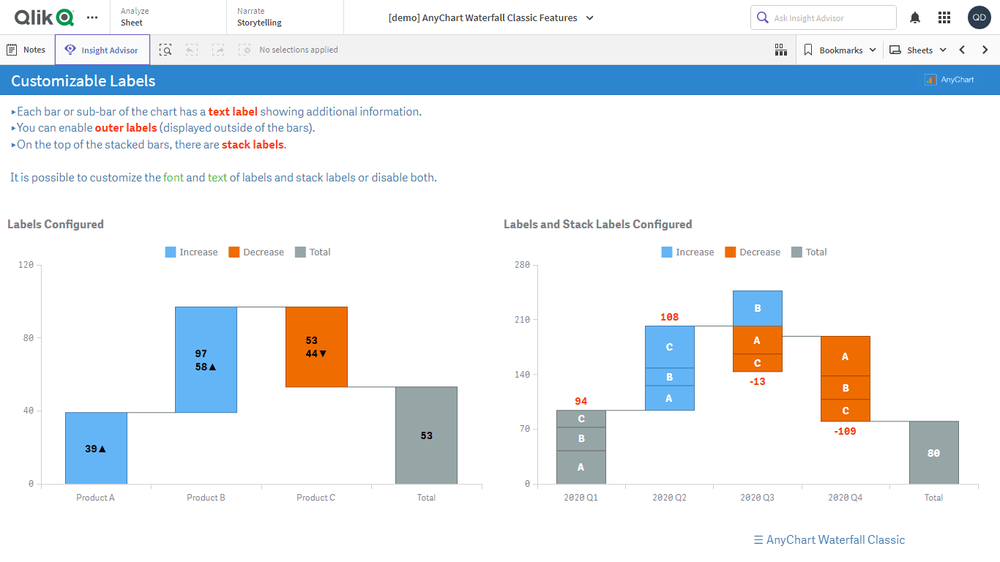Expand the Sheets dropdown
Viewport: 1000px width, 562px height.
coord(918,50)
